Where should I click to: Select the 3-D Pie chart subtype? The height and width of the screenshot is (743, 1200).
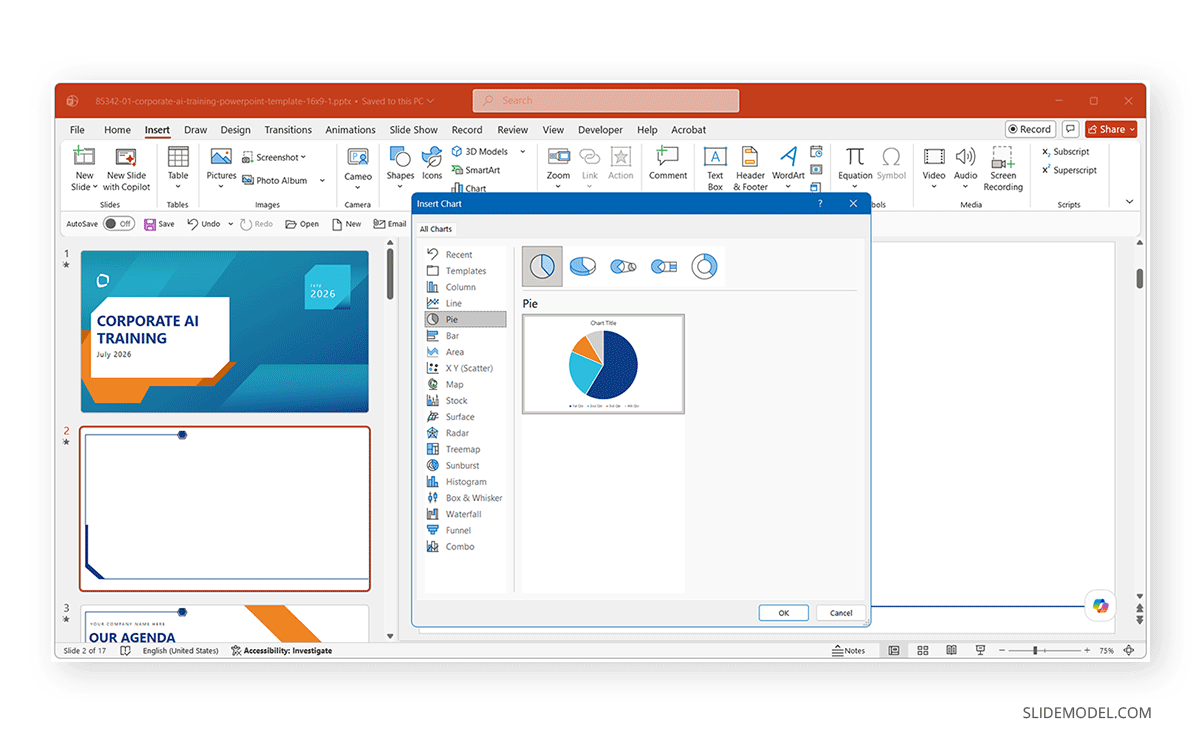click(583, 266)
